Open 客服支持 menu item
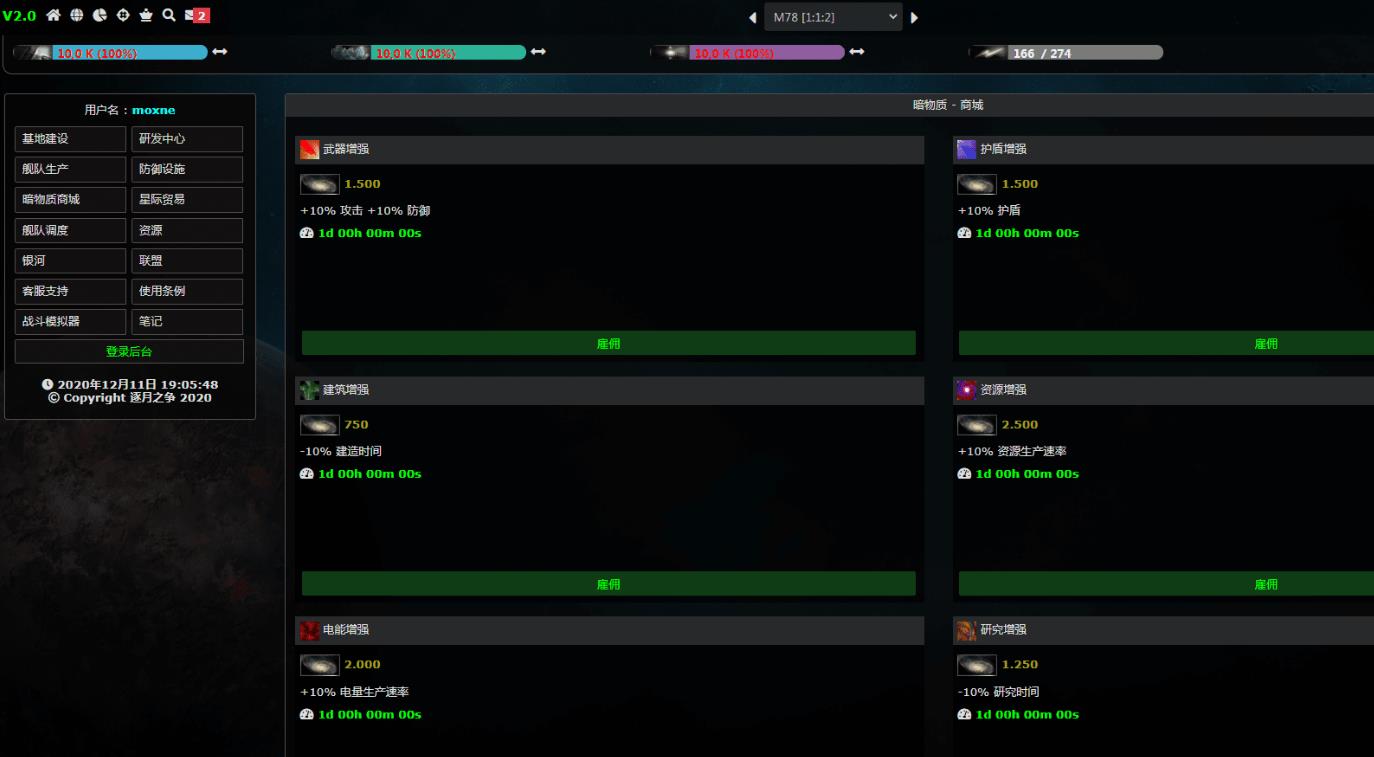Screen dimensions: 1374x757 point(70,291)
